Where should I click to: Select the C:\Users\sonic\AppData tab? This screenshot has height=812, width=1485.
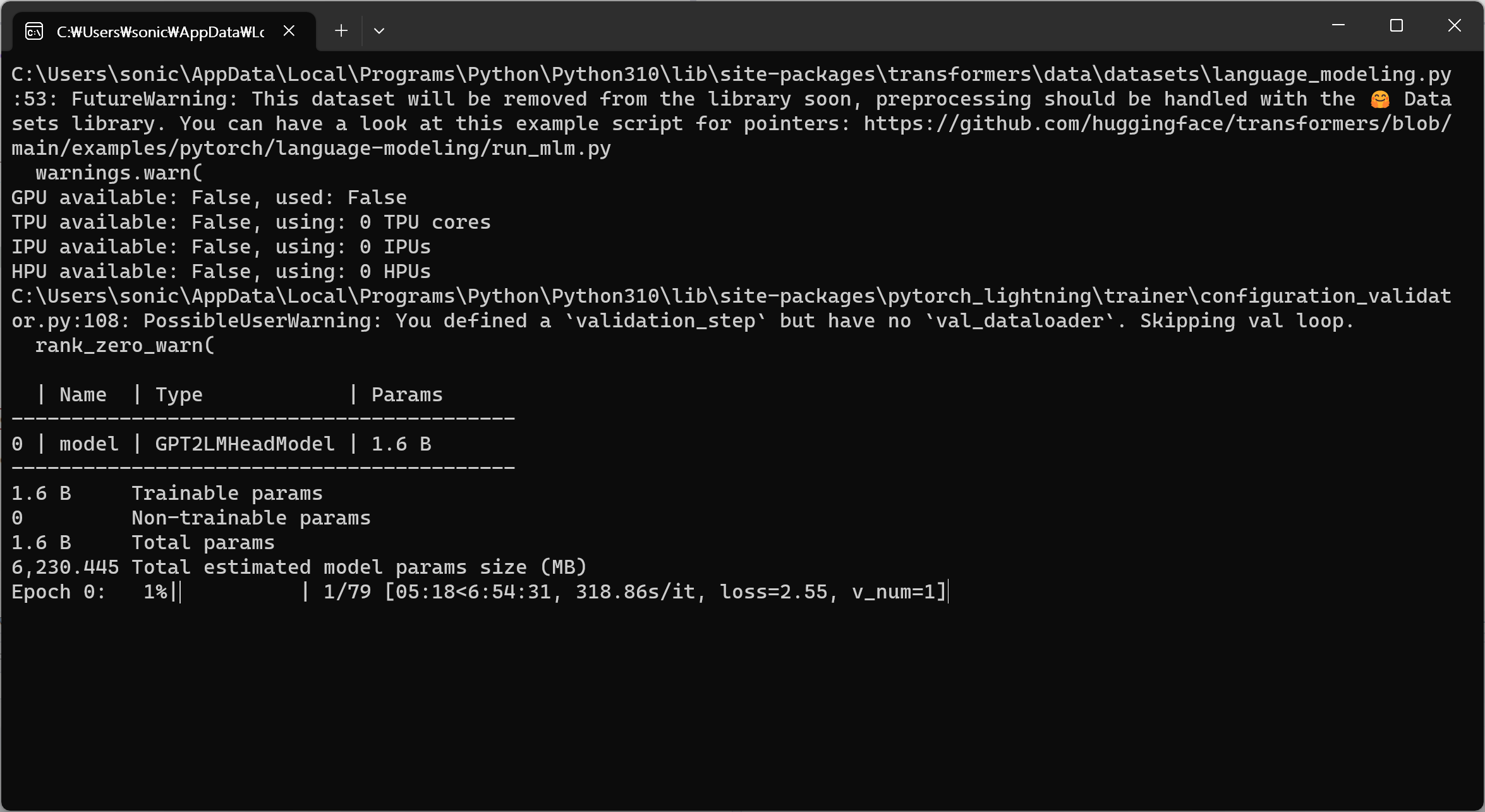point(160,32)
